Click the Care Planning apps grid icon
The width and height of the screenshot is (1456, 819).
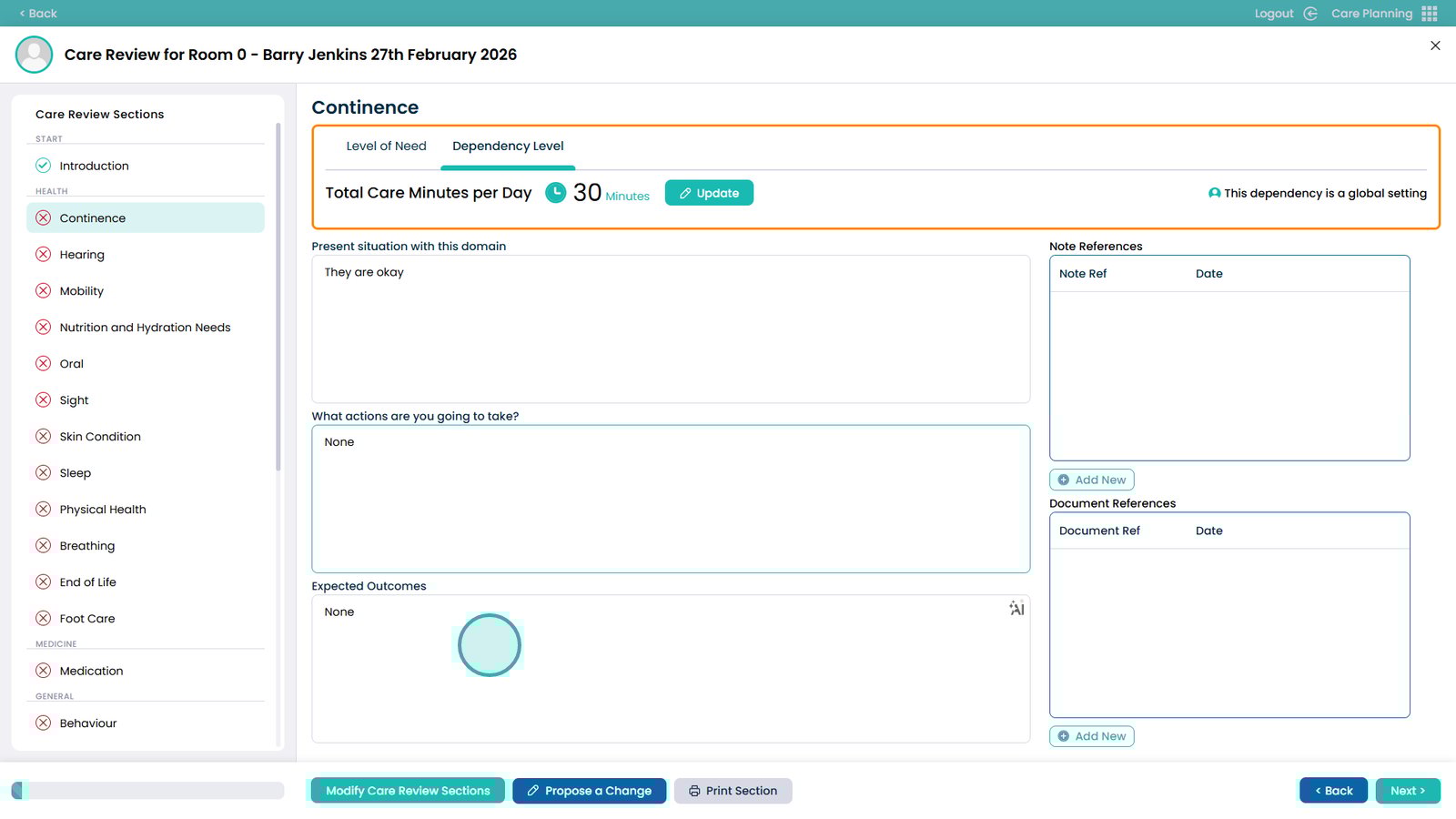pos(1430,14)
